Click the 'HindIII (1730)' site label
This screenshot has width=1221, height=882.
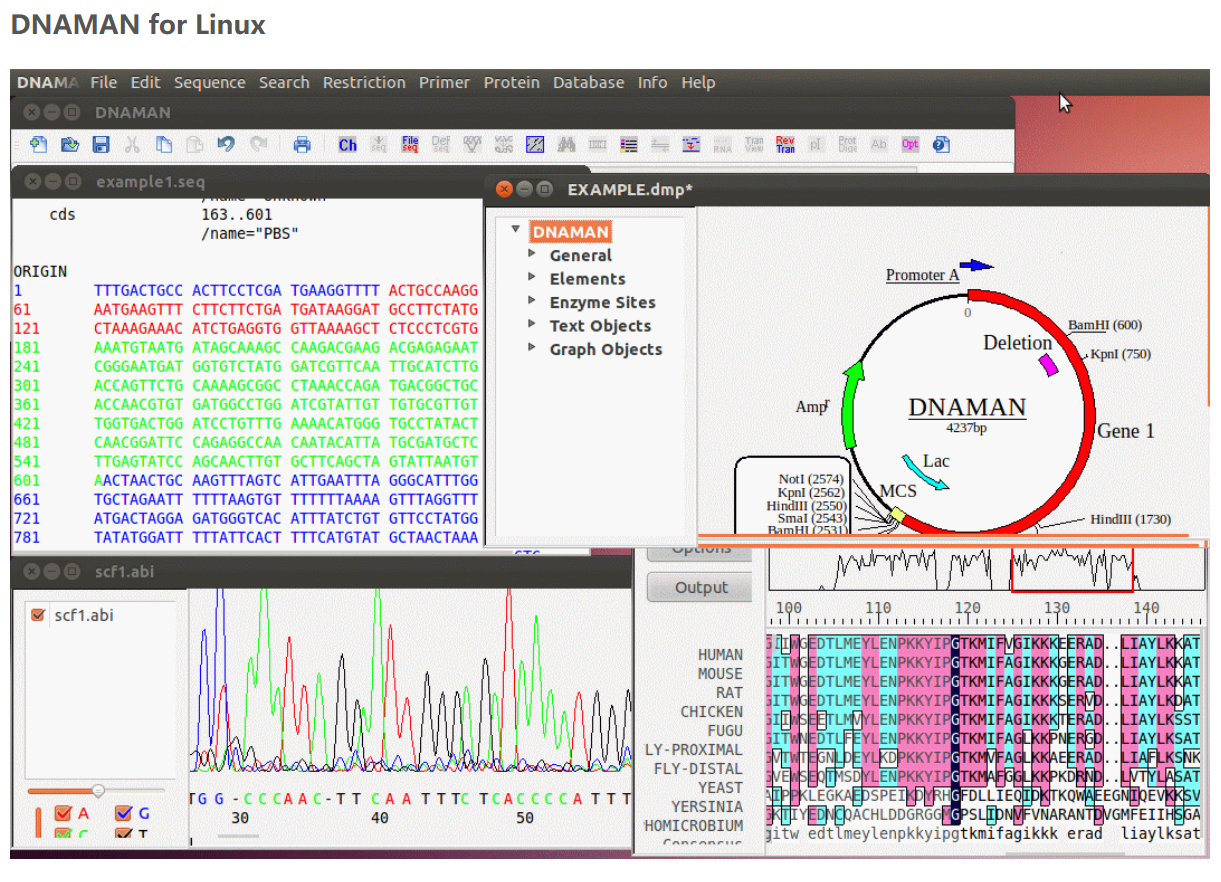tap(1131, 519)
